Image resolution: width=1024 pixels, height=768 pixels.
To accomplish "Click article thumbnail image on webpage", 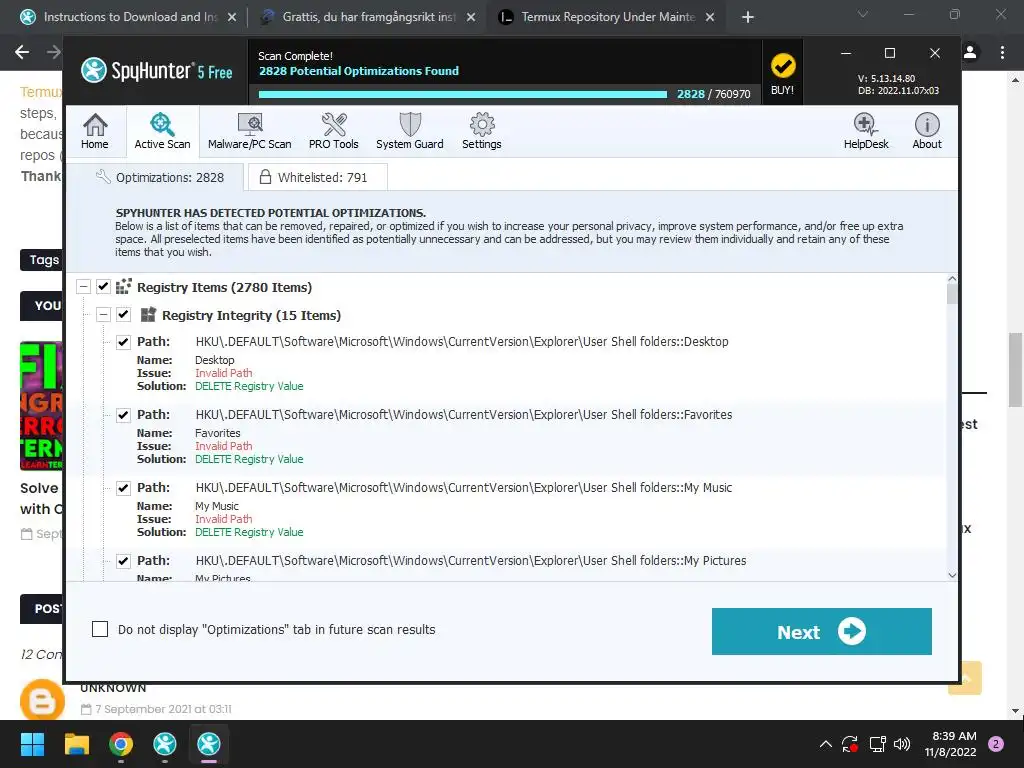I will coord(41,406).
